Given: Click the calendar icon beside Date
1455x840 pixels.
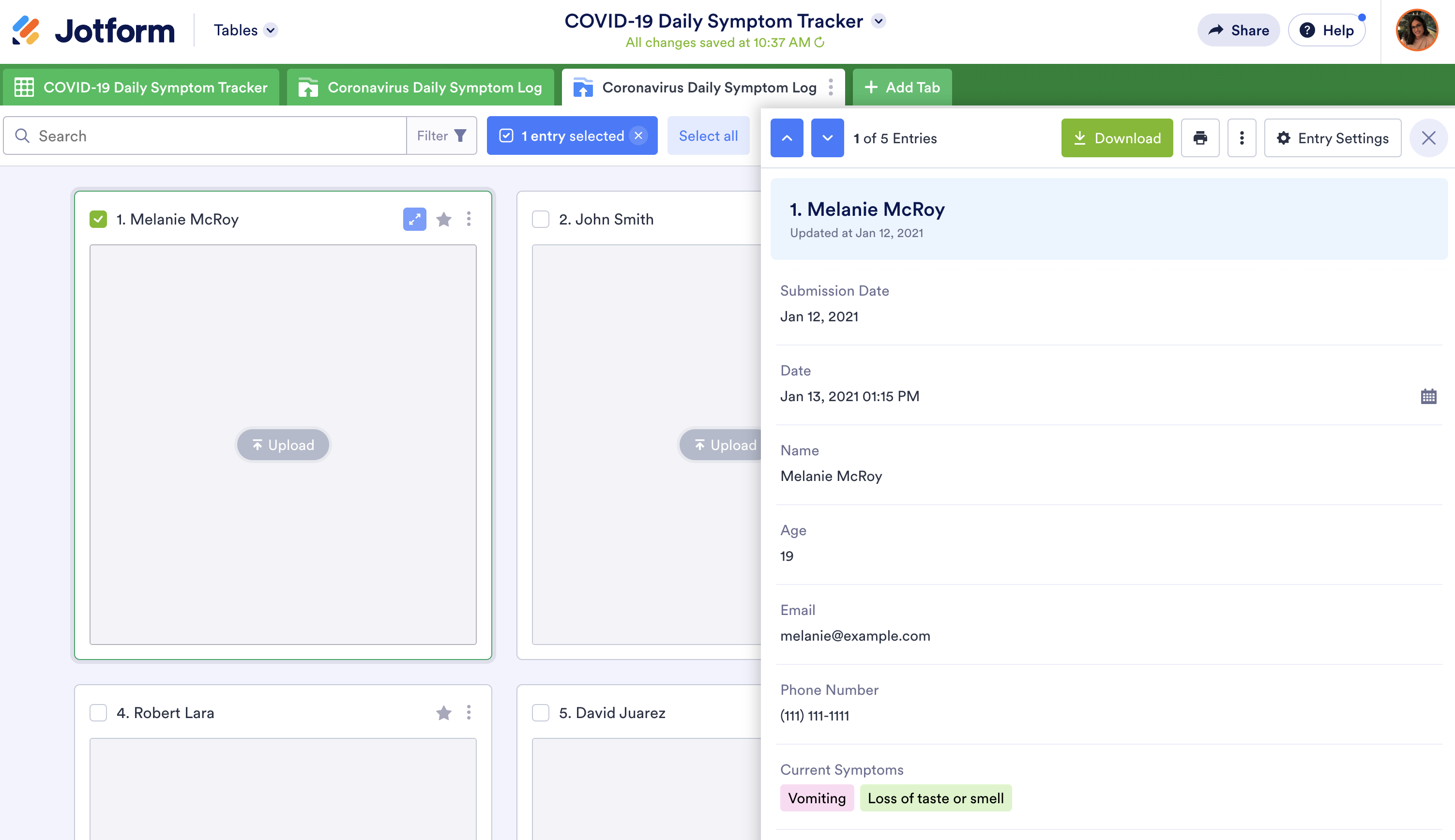Looking at the screenshot, I should click(x=1428, y=396).
